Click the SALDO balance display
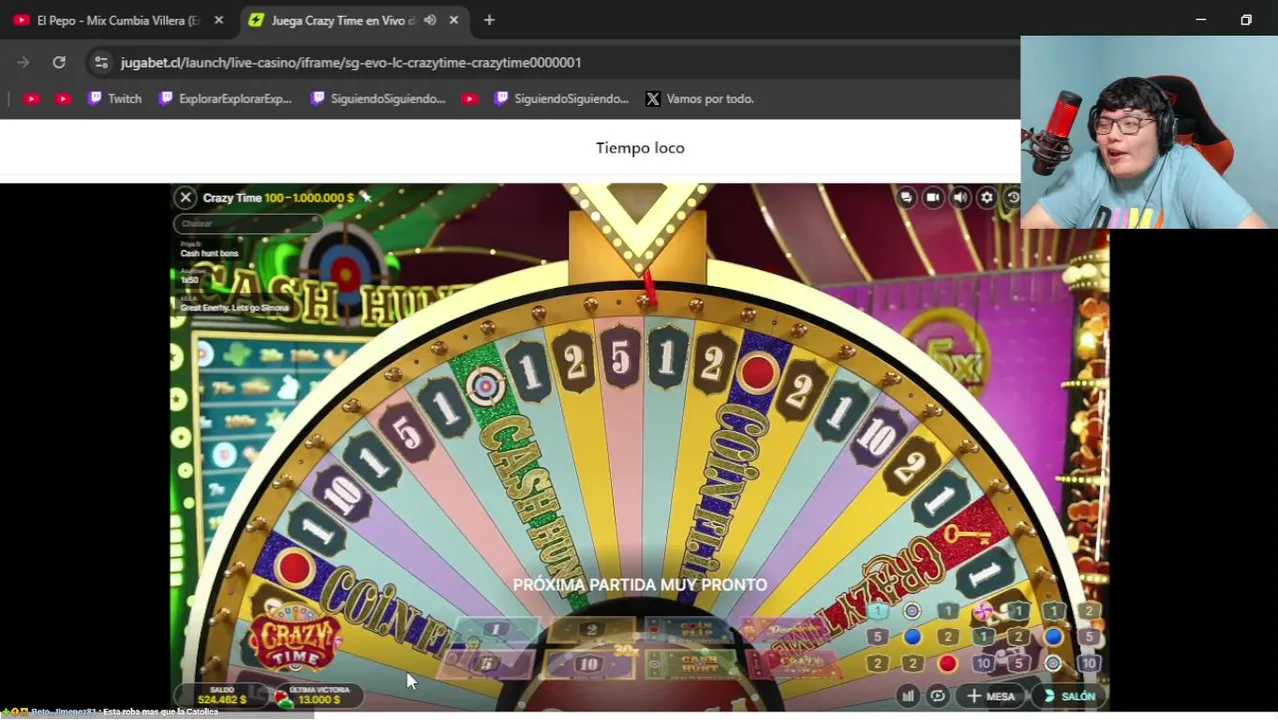1278x720 pixels. tap(222, 695)
